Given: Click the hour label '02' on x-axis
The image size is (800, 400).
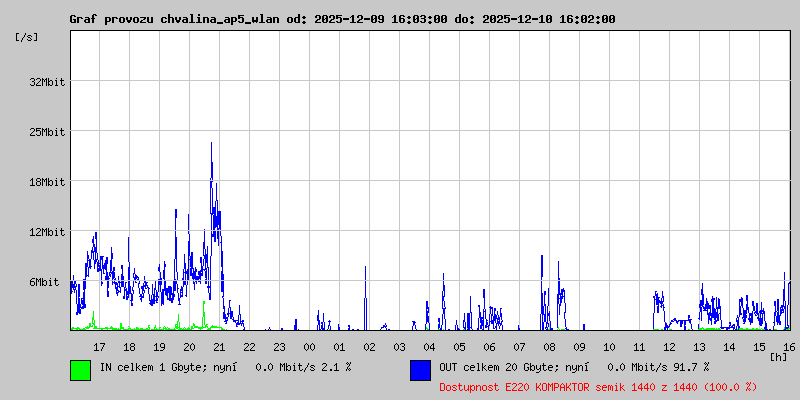Looking at the screenshot, I should pos(369,347).
